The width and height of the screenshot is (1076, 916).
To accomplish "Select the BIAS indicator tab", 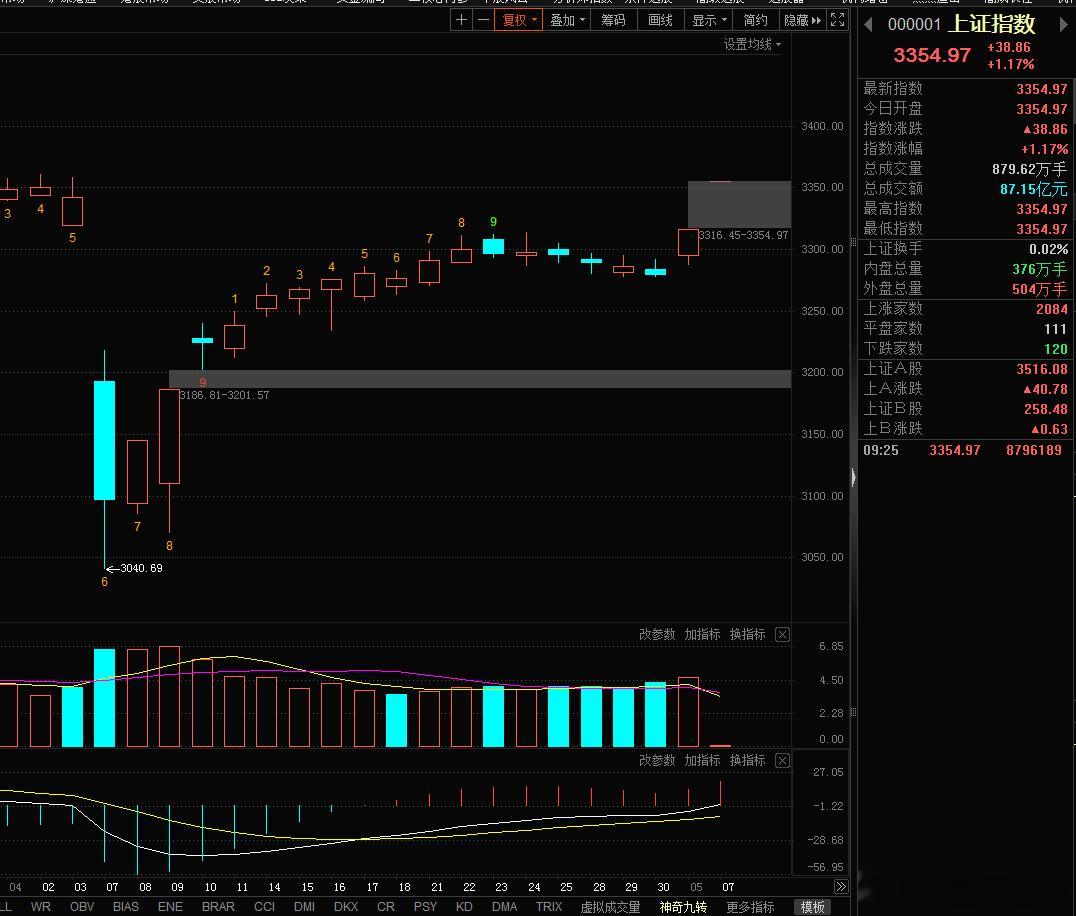I will click(126, 906).
